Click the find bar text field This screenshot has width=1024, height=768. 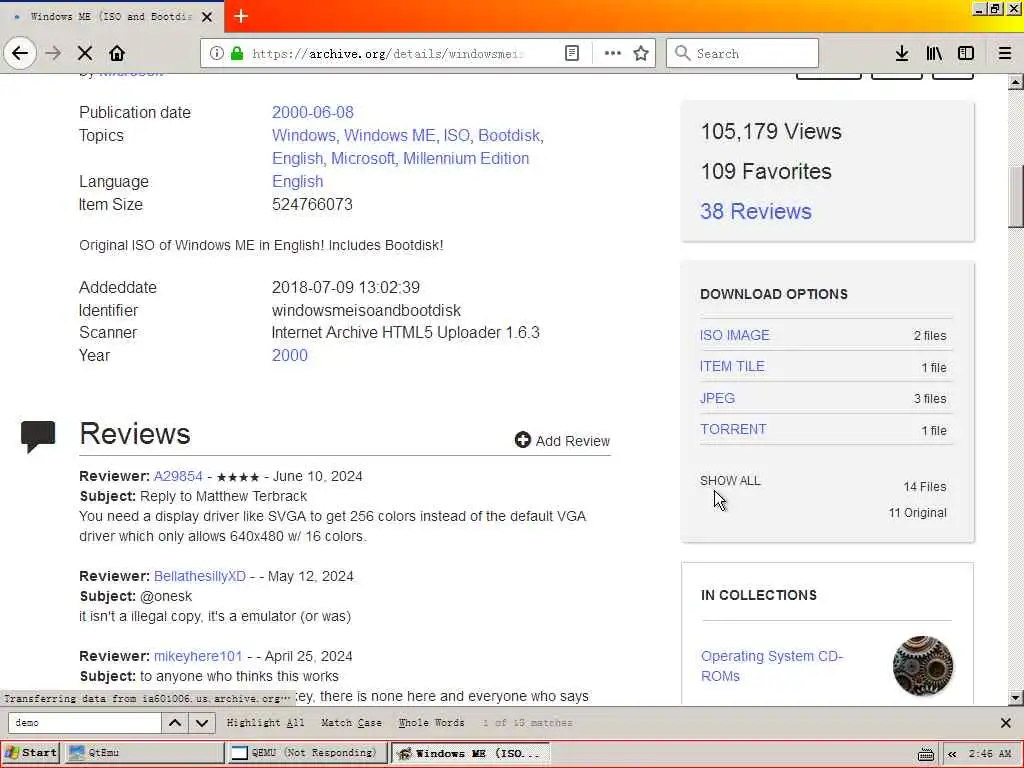click(84, 723)
